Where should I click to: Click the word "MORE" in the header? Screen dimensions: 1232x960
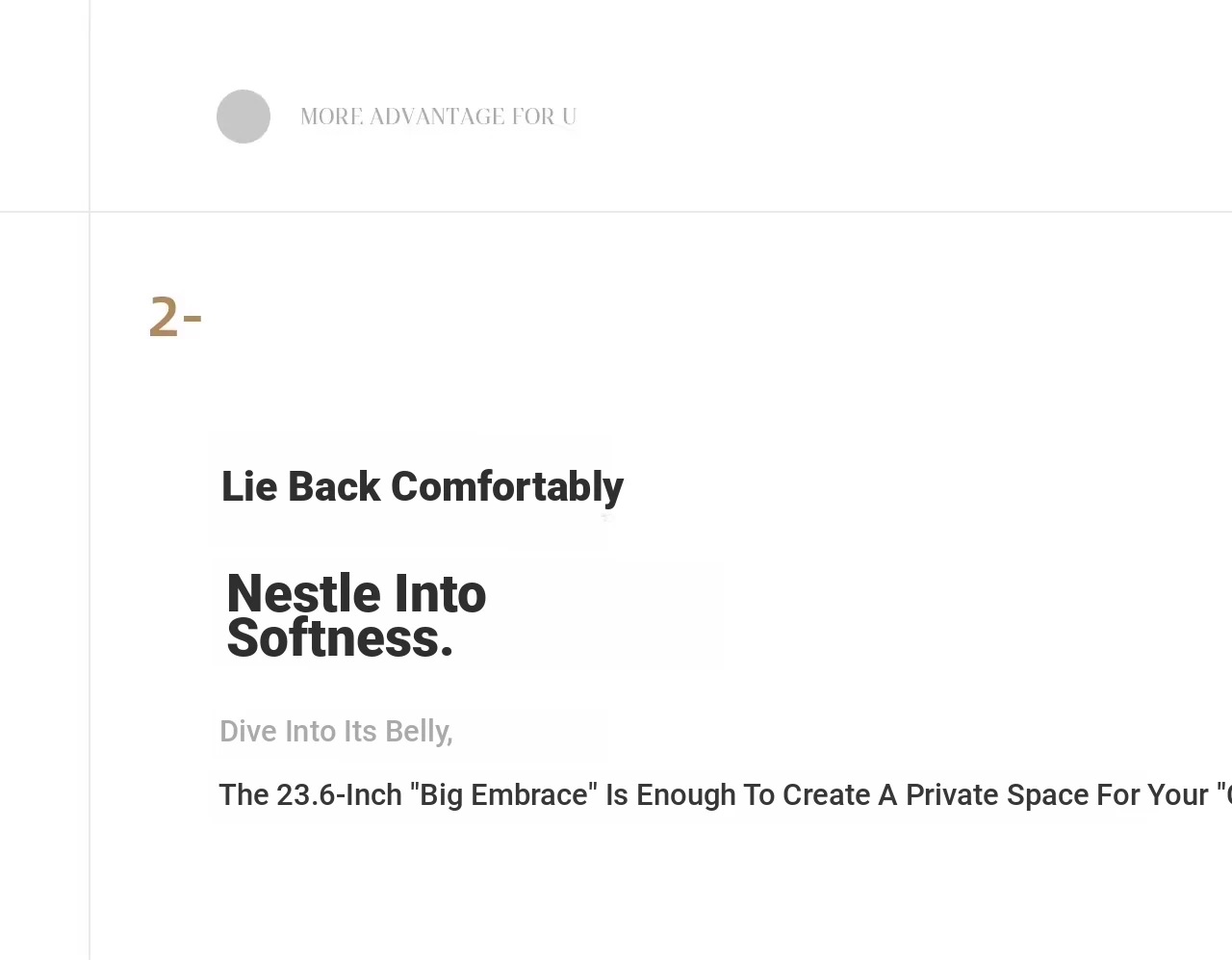(331, 117)
